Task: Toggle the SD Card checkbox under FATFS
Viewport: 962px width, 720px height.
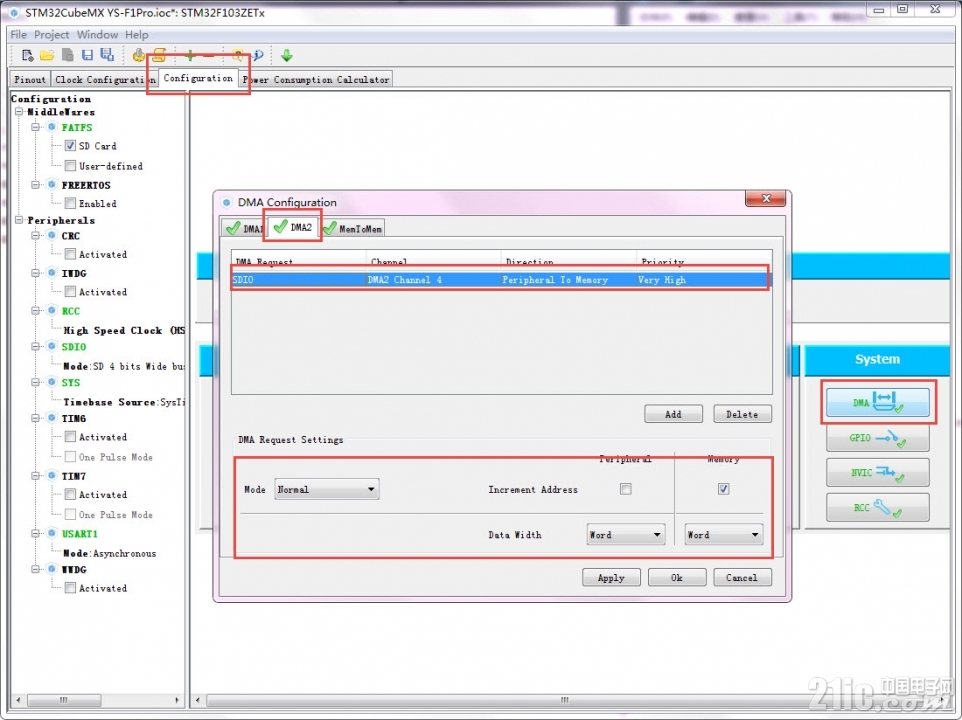Action: click(x=71, y=146)
